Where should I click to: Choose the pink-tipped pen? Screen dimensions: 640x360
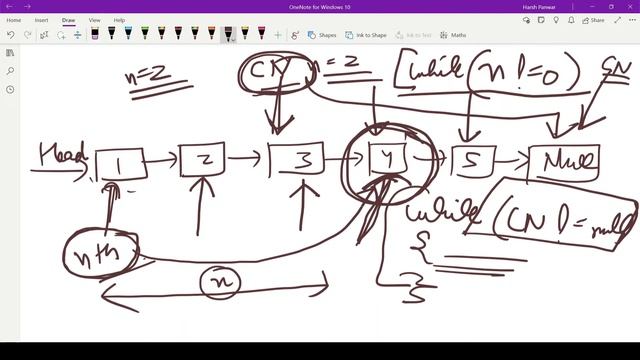coord(261,33)
